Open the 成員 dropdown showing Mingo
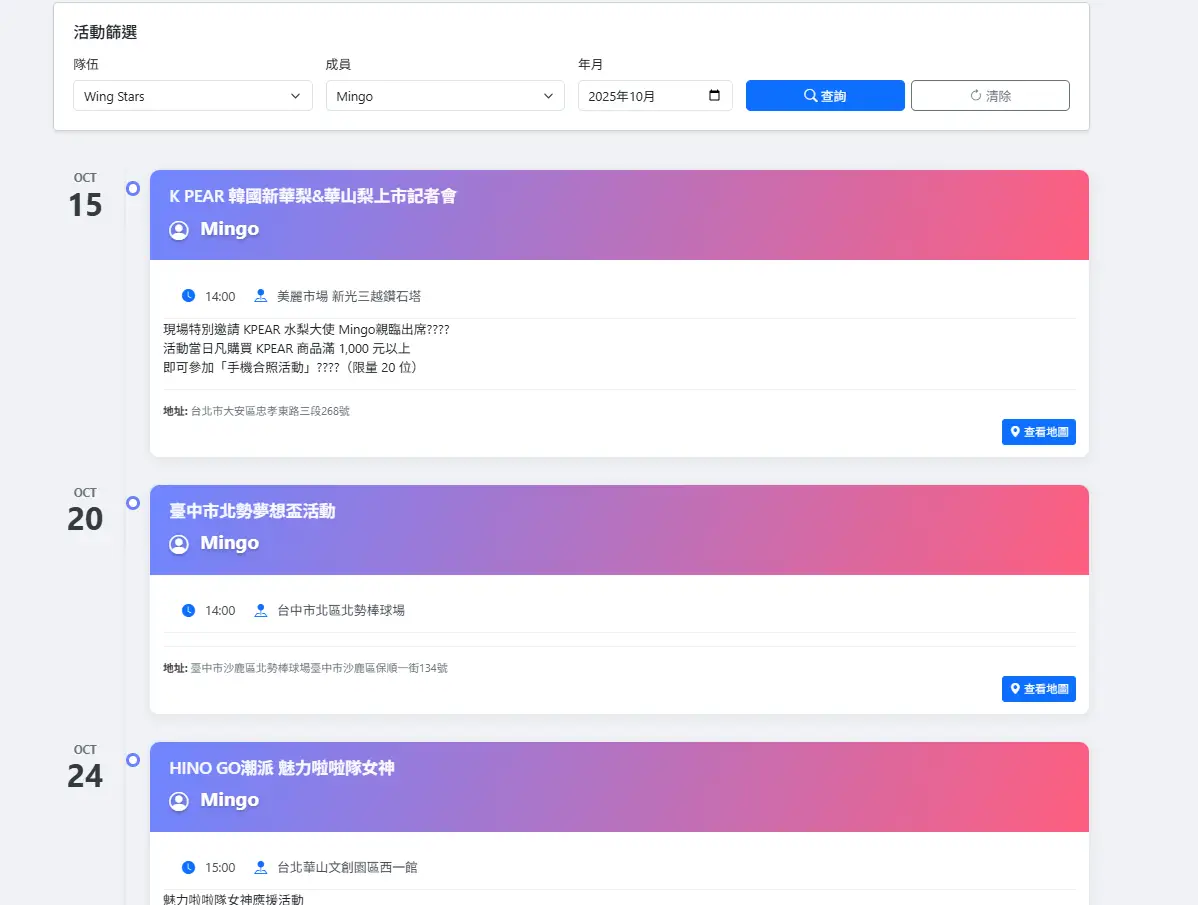The image size is (1198, 905). pyautogui.click(x=445, y=96)
